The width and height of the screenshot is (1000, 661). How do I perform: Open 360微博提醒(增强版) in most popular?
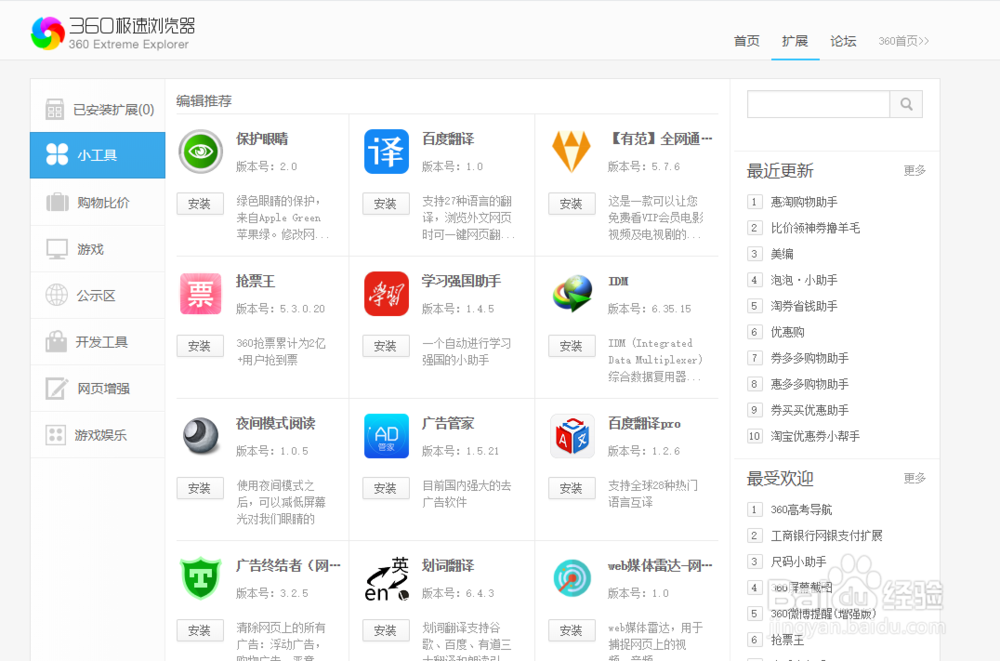[x=823, y=614]
